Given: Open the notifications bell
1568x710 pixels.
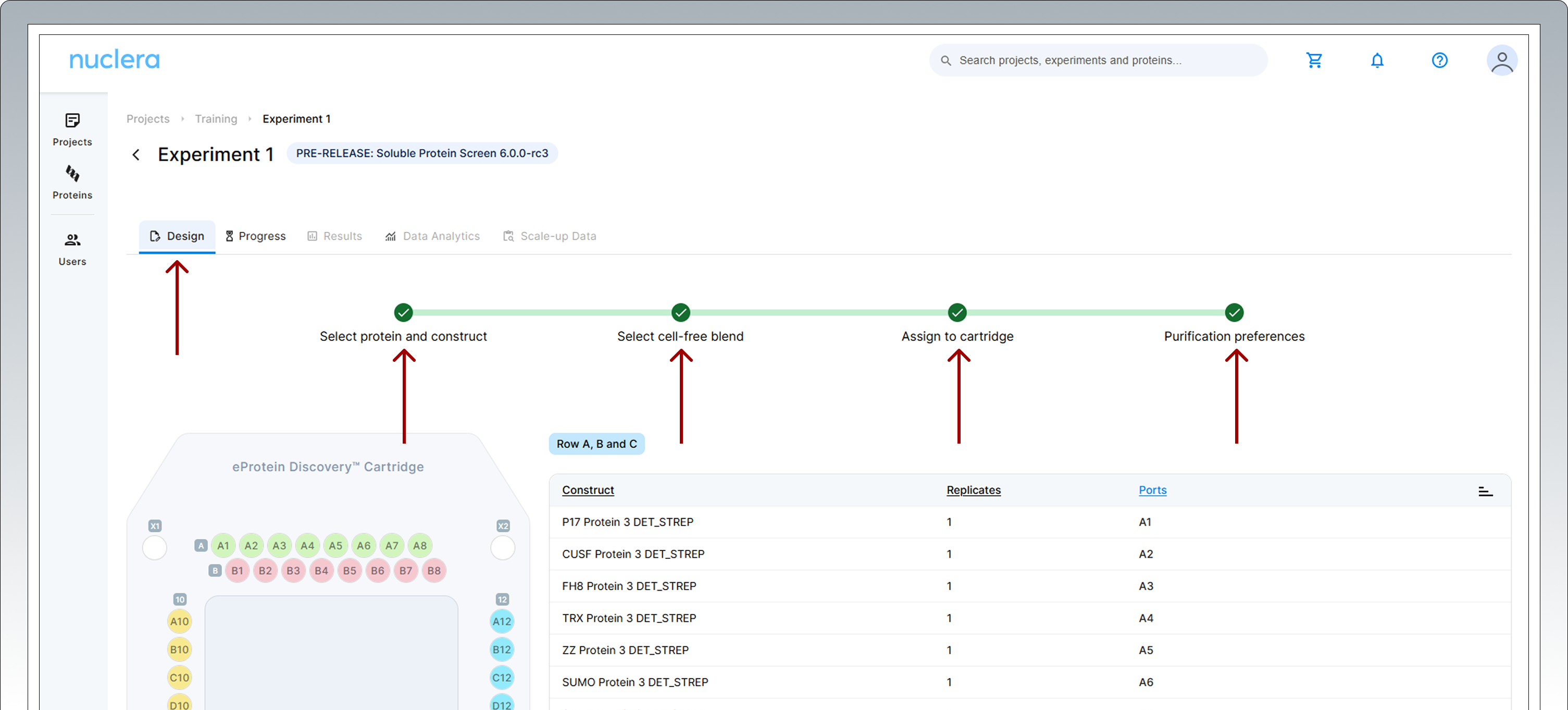Looking at the screenshot, I should coord(1377,60).
